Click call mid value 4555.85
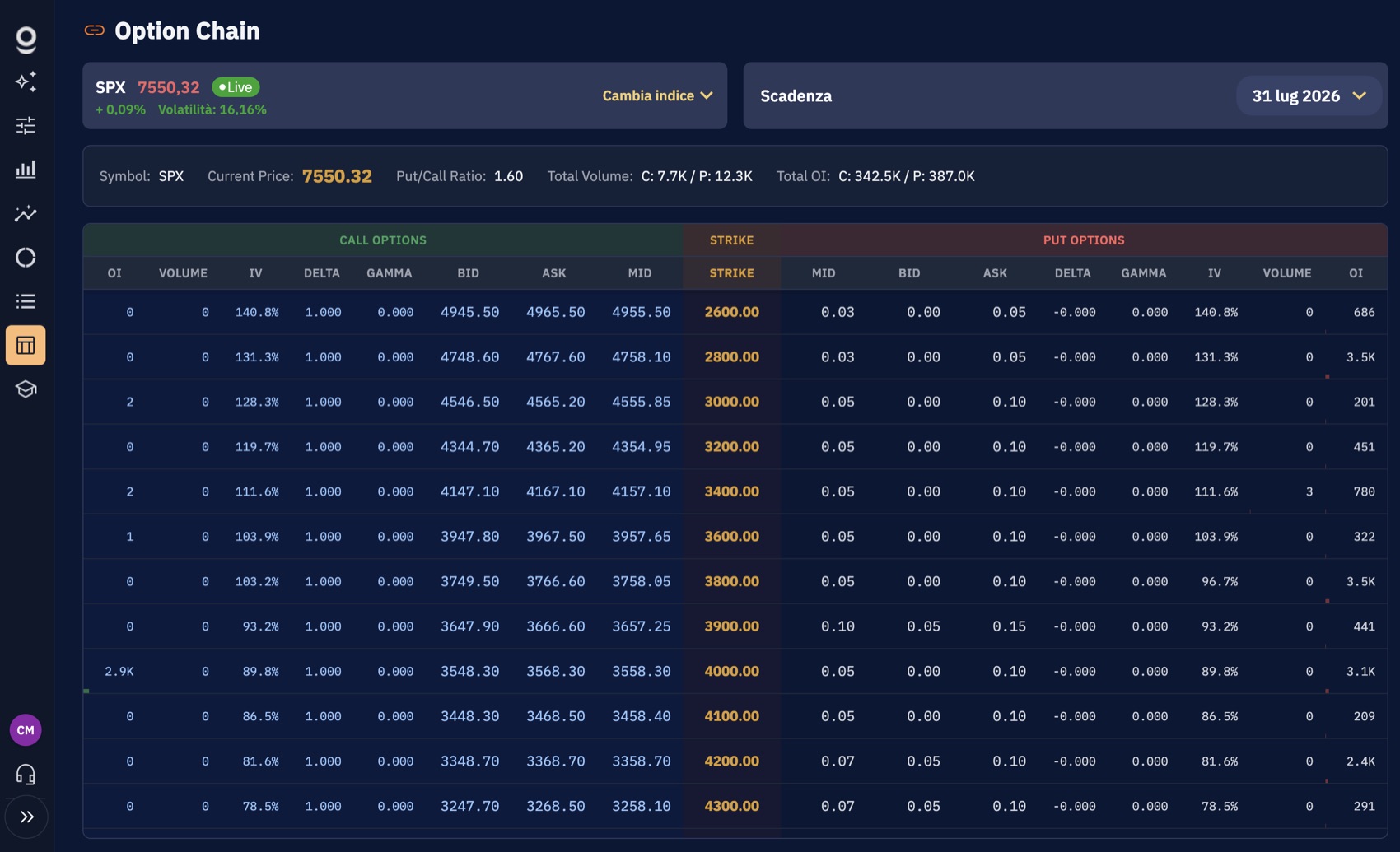 click(x=642, y=402)
